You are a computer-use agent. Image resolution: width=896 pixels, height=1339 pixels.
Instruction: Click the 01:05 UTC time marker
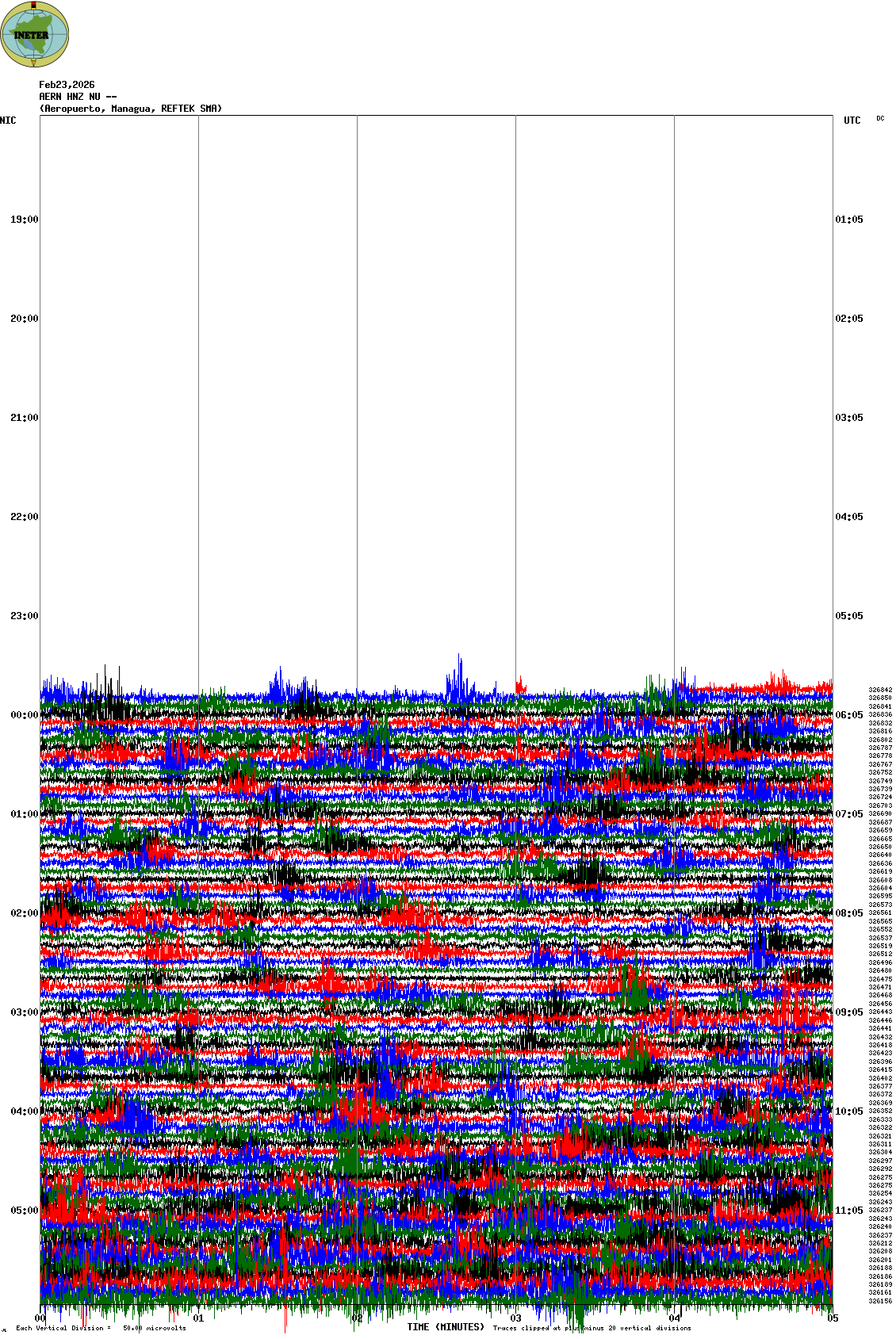pyautogui.click(x=849, y=220)
